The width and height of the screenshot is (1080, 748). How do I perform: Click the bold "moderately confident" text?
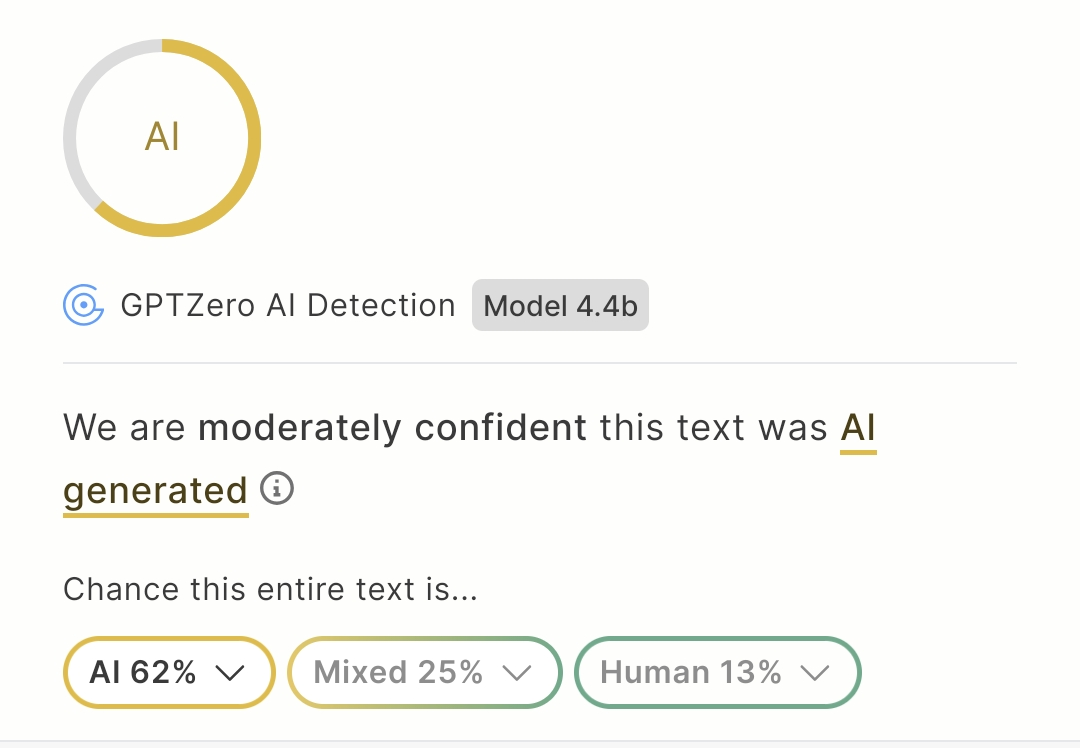pyautogui.click(x=392, y=428)
